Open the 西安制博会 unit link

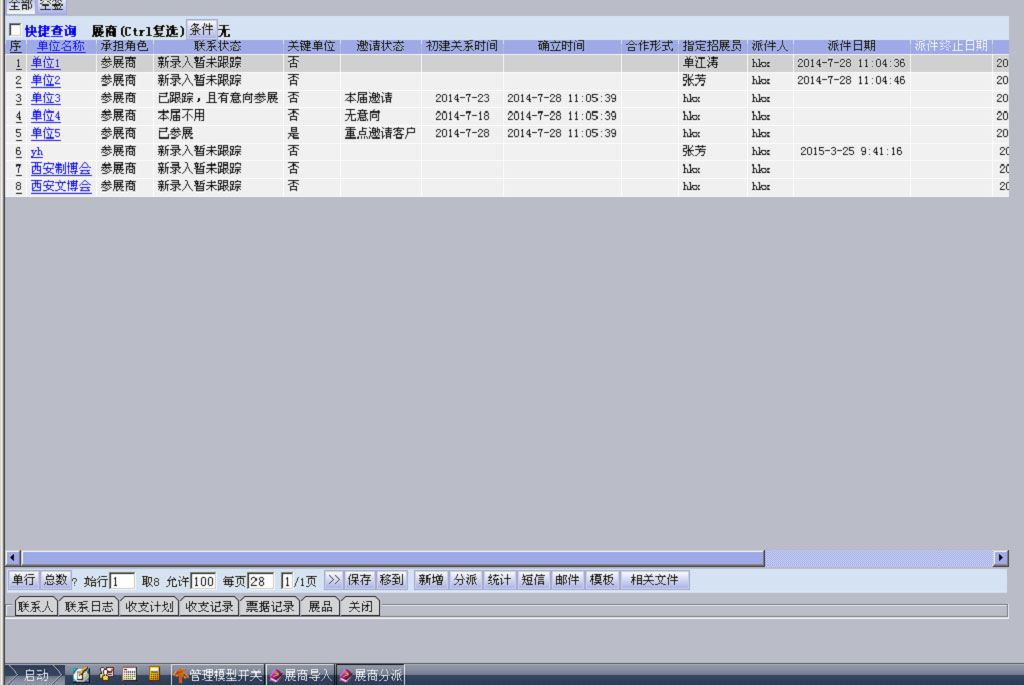click(60, 169)
